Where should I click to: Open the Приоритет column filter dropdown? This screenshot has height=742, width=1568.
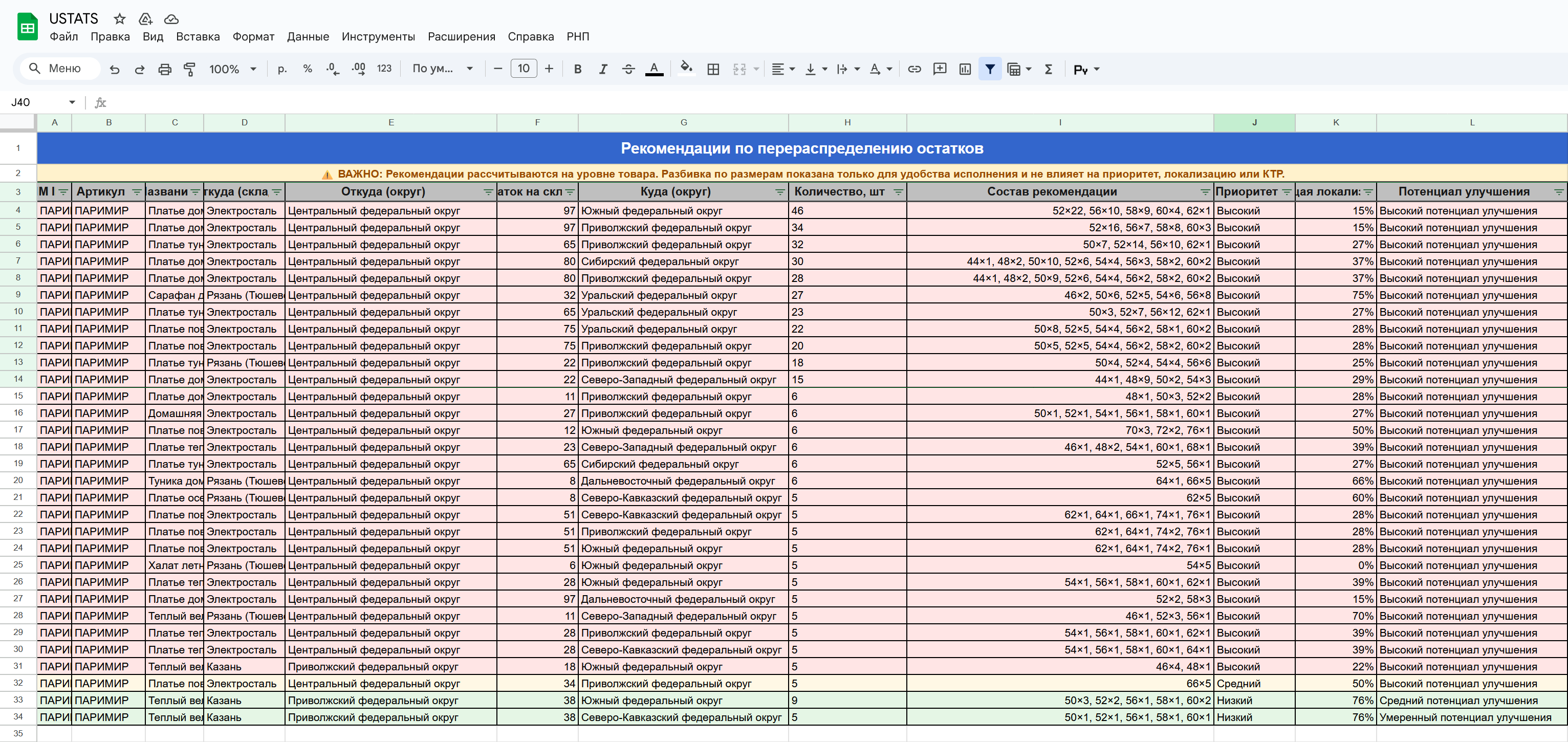[1286, 192]
